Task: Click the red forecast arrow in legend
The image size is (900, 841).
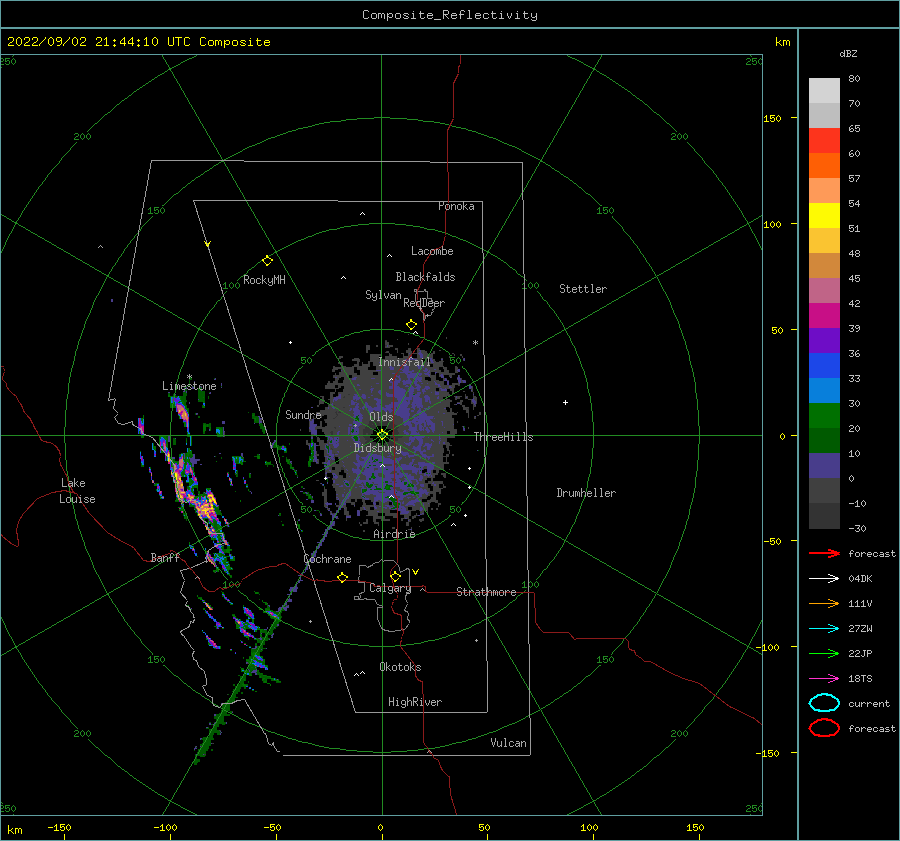Action: pyautogui.click(x=824, y=553)
